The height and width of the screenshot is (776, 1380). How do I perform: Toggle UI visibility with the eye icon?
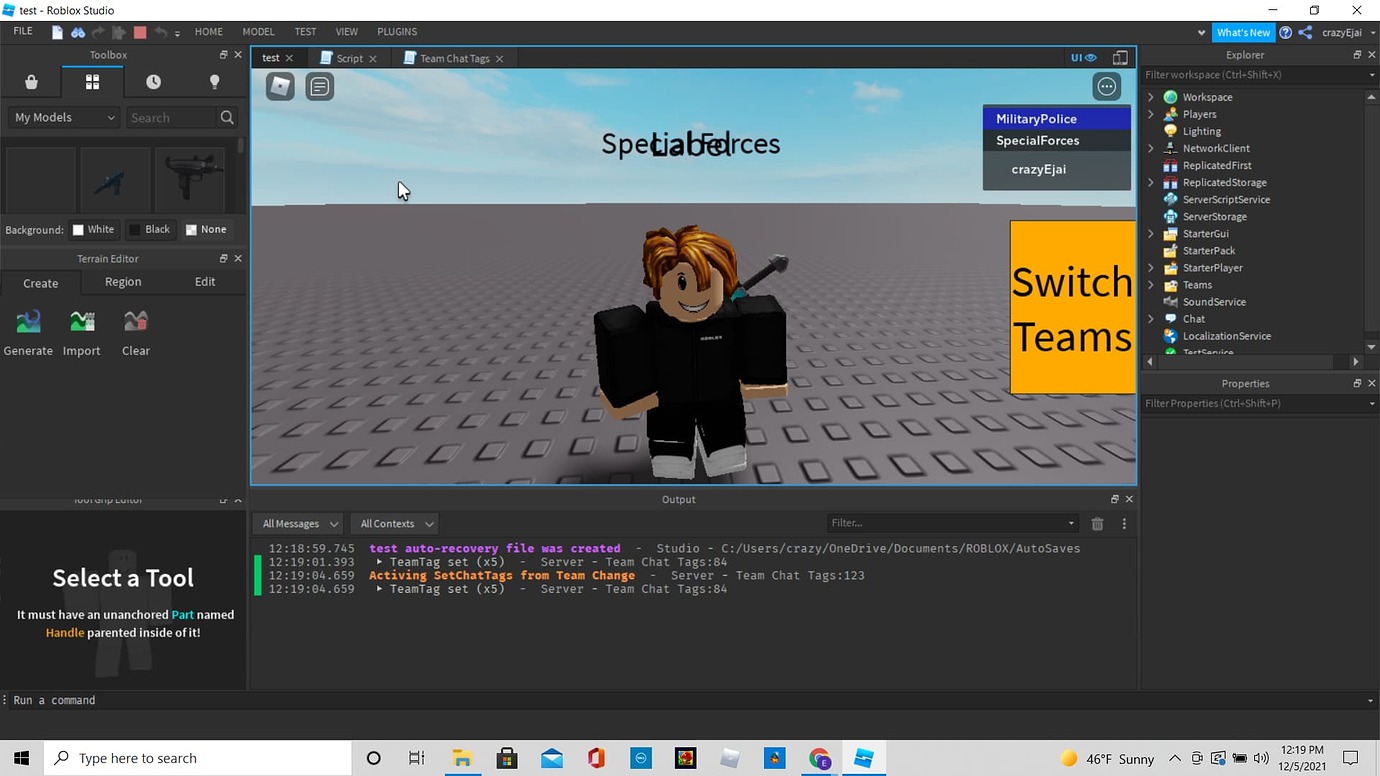pos(1091,57)
